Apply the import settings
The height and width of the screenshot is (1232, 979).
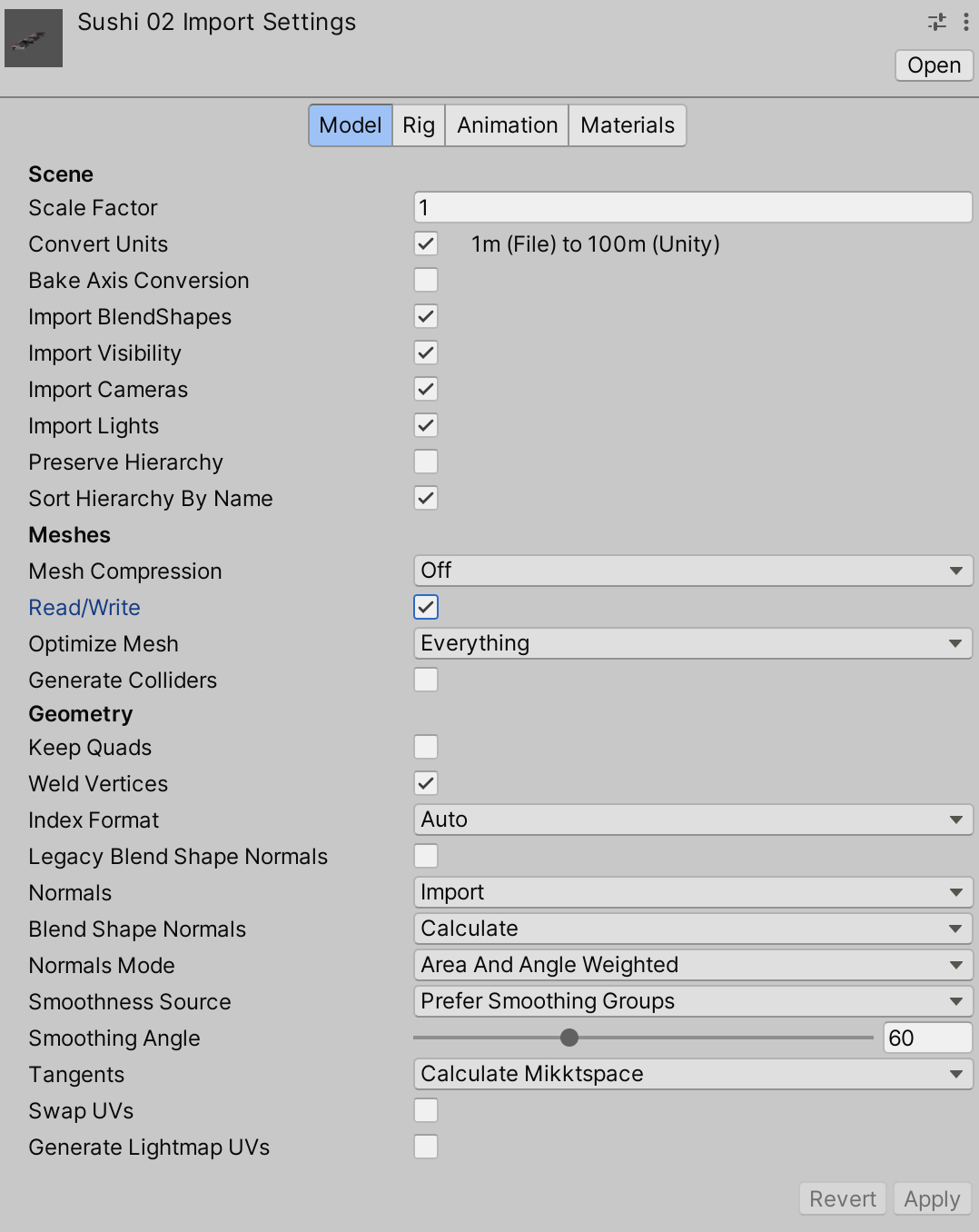(932, 1198)
